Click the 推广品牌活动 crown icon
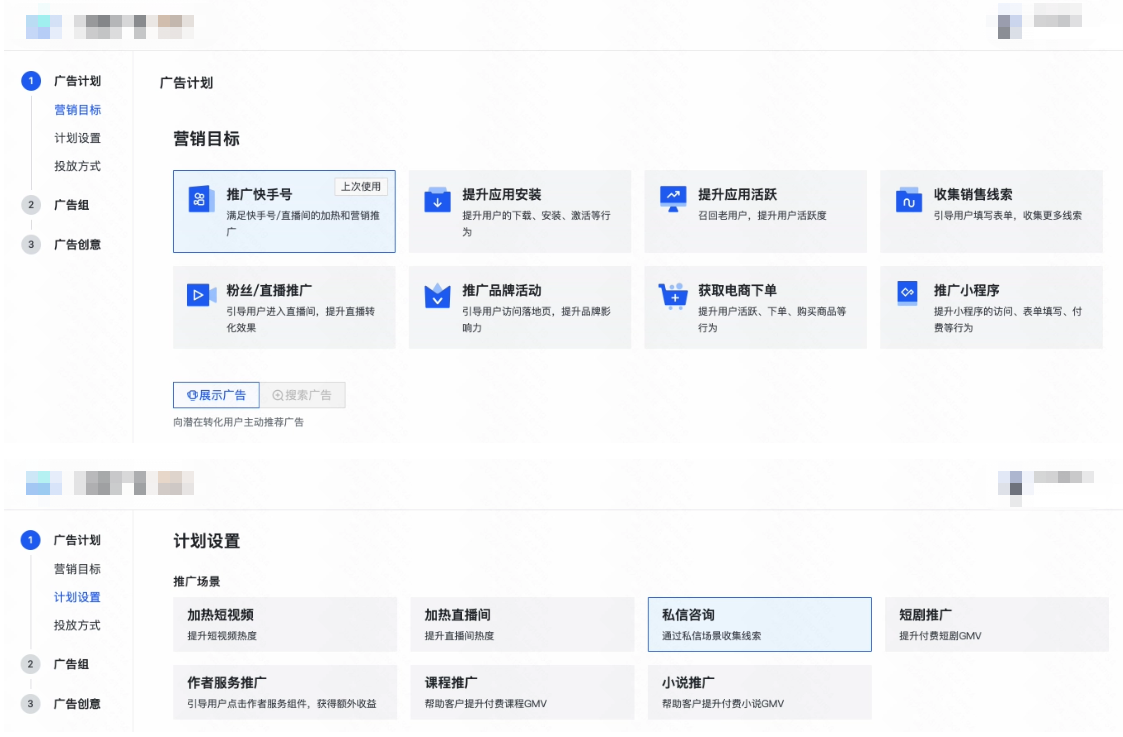 coord(435,295)
